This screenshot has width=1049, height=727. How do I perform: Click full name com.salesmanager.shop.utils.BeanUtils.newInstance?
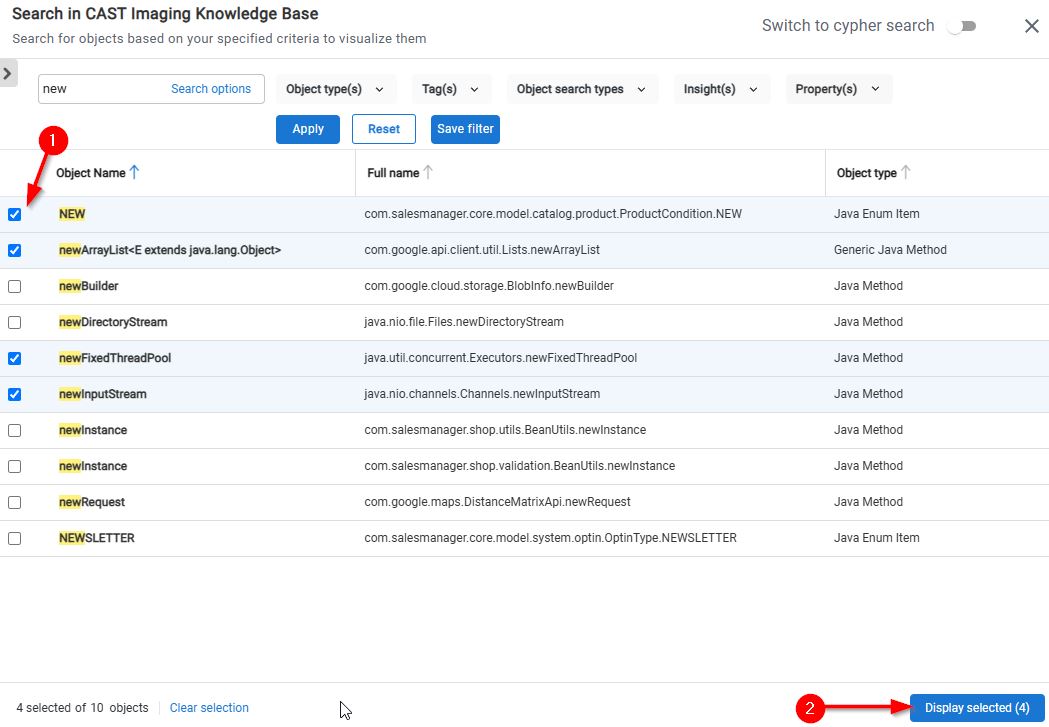(505, 430)
